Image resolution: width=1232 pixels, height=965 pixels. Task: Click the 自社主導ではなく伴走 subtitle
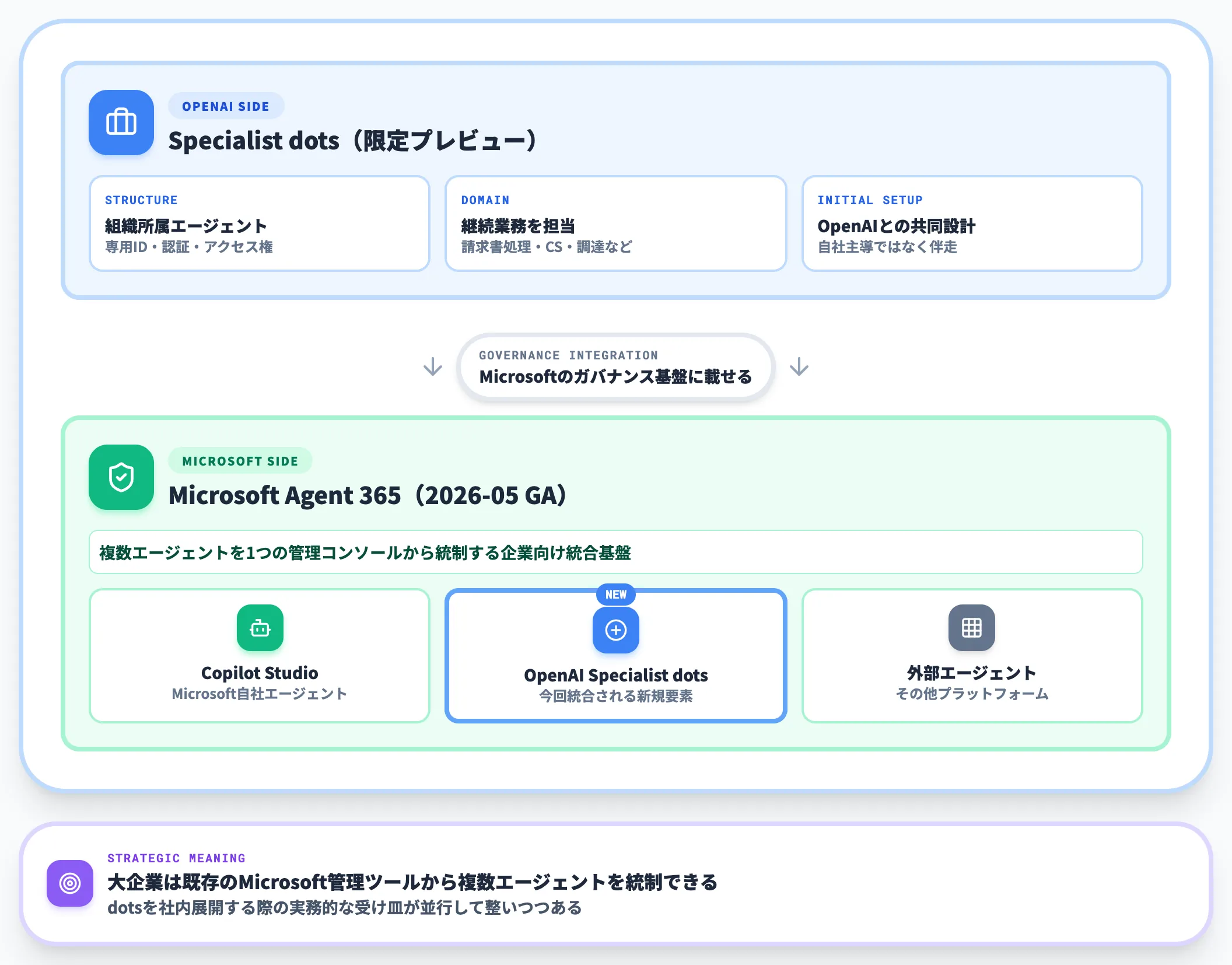pyautogui.click(x=887, y=247)
